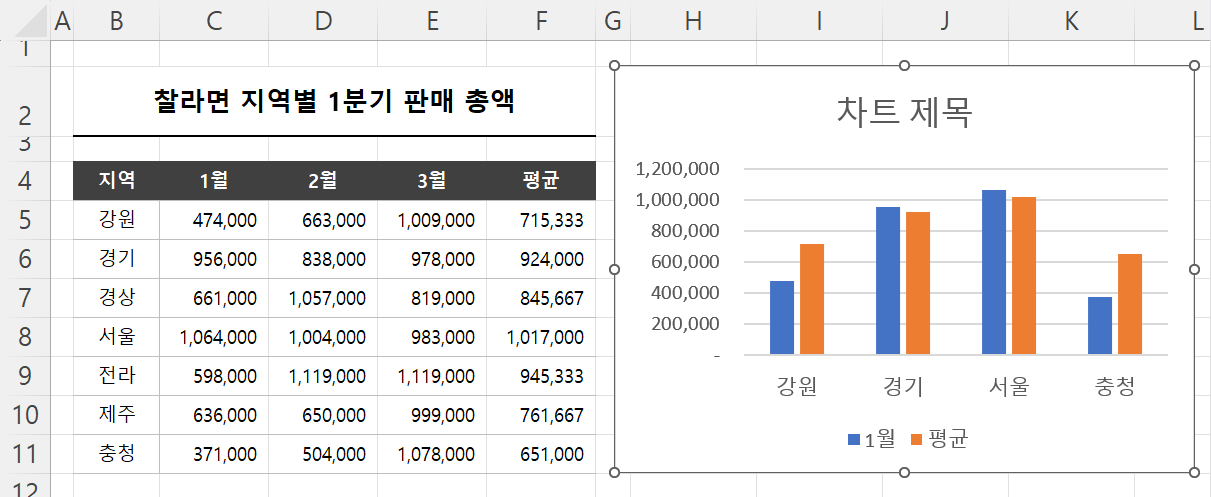The width and height of the screenshot is (1211, 497).
Task: Click cell with value 651,000
Action: click(x=541, y=453)
